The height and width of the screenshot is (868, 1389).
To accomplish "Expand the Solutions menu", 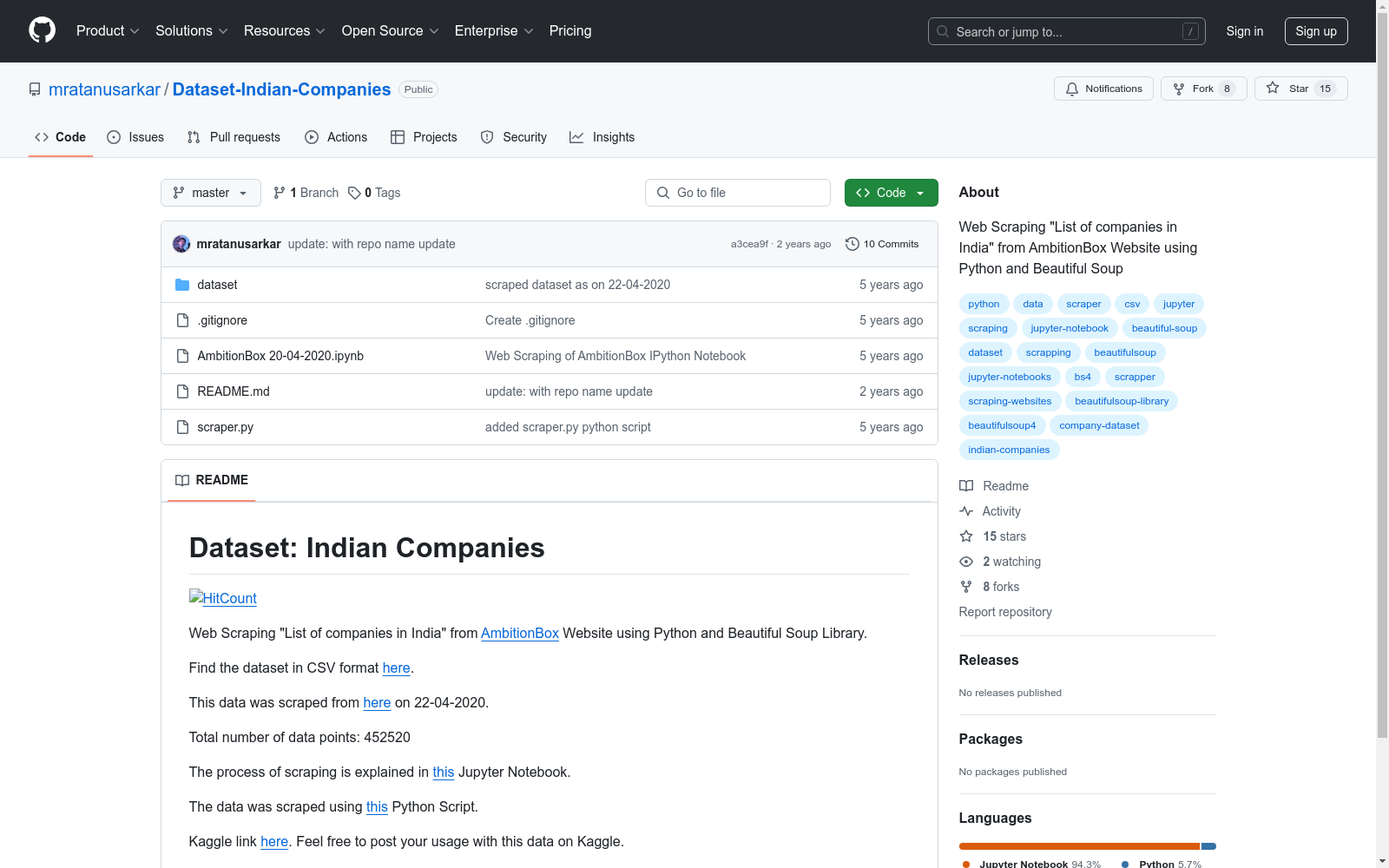I will click(x=192, y=30).
